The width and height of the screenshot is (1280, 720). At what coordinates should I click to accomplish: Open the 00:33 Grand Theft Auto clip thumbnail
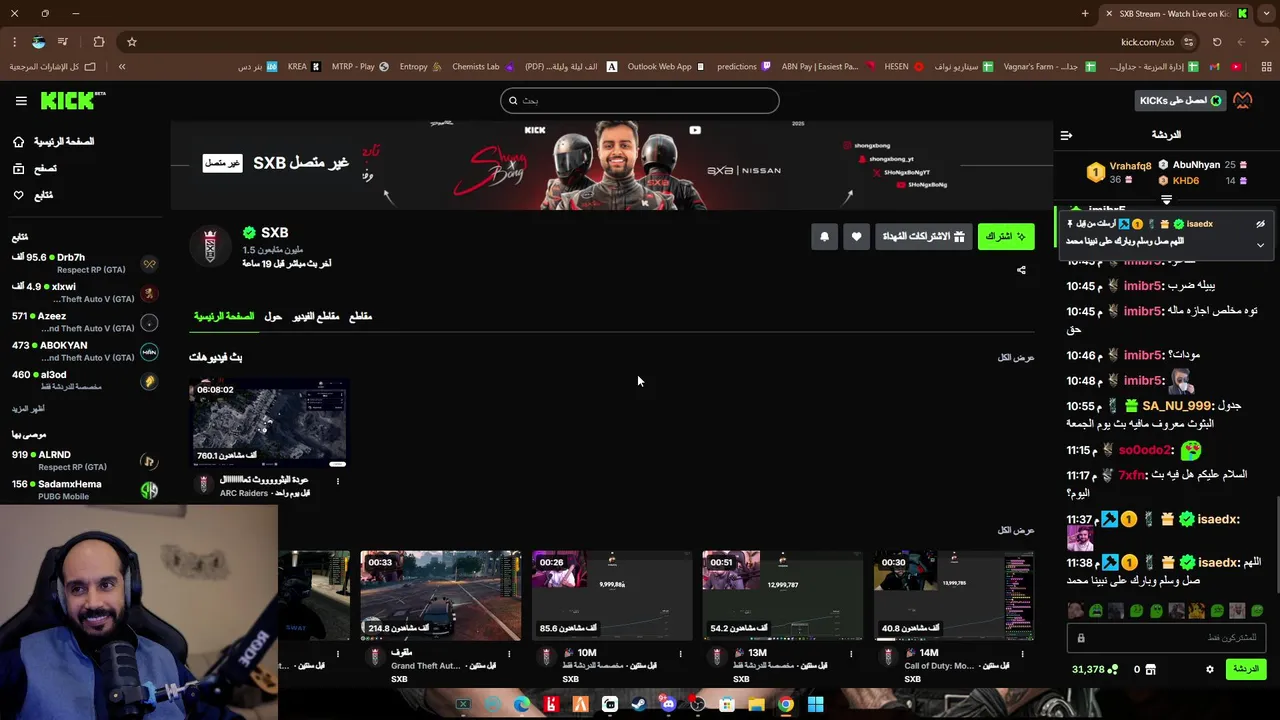pos(441,595)
